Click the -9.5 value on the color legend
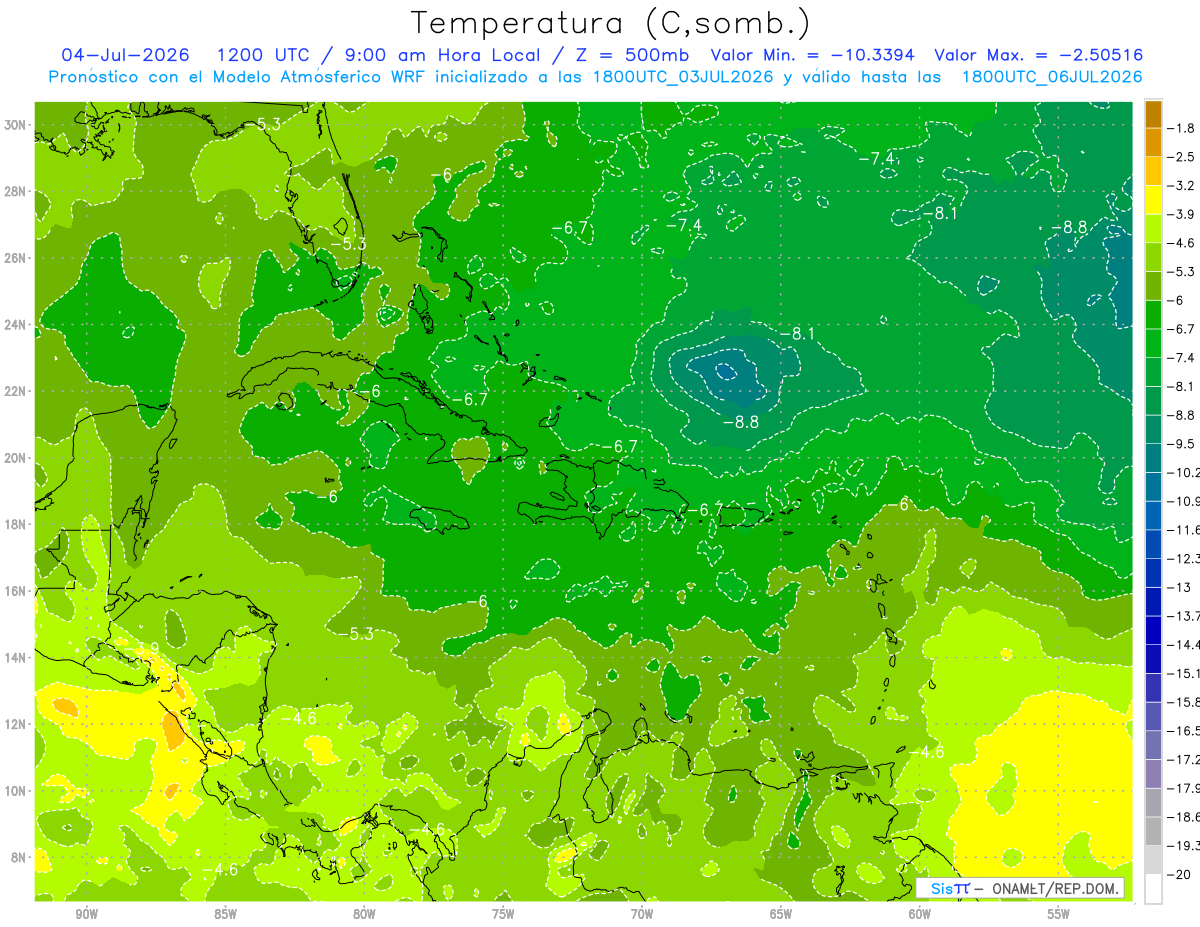 point(1182,443)
